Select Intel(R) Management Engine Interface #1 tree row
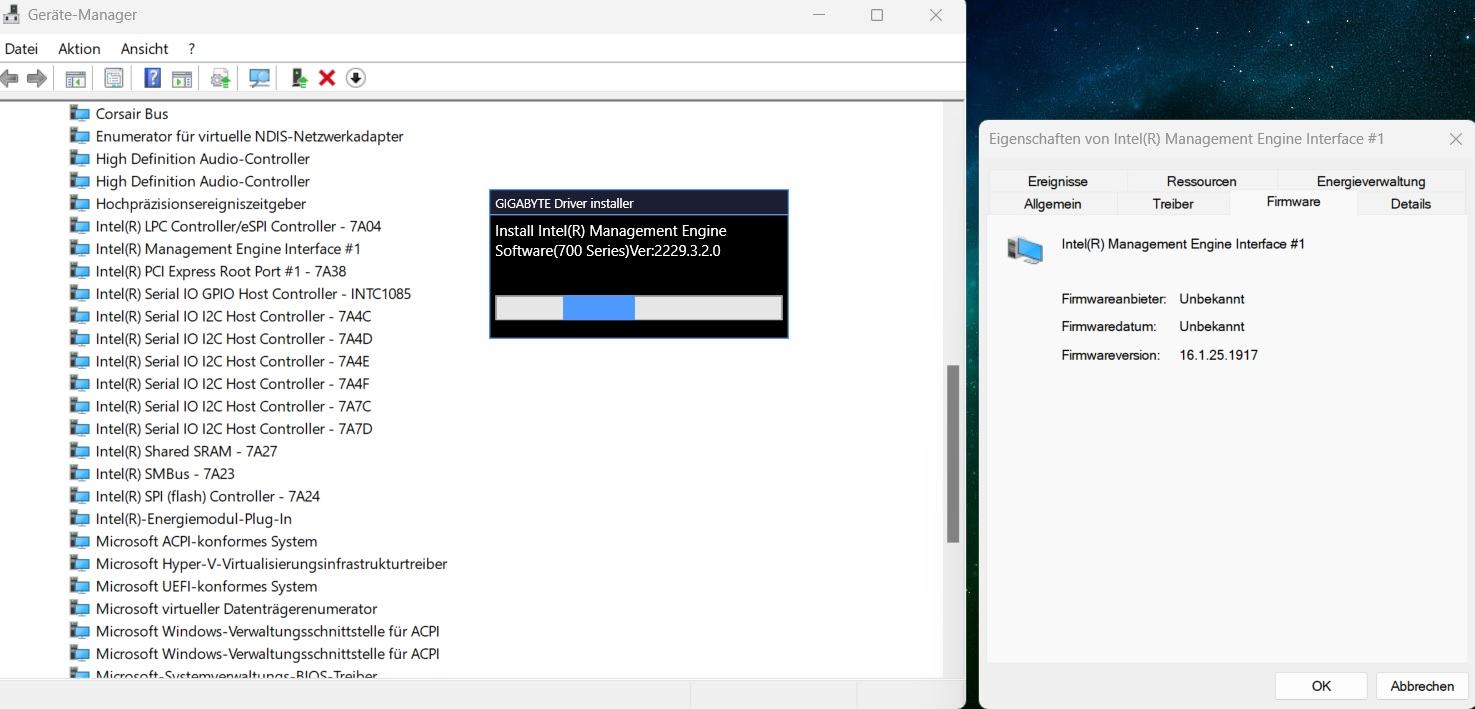The width and height of the screenshot is (1475, 709). click(228, 248)
